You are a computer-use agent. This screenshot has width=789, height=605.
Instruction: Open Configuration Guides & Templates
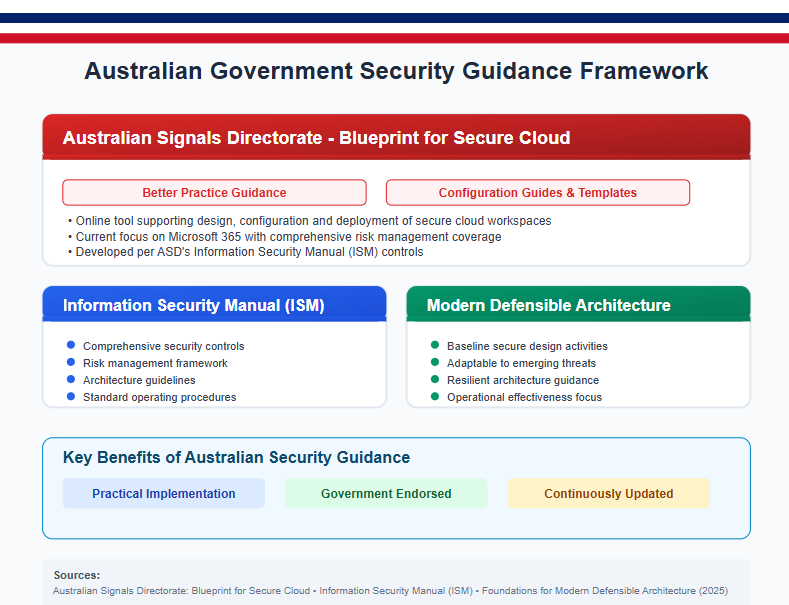coord(538,192)
